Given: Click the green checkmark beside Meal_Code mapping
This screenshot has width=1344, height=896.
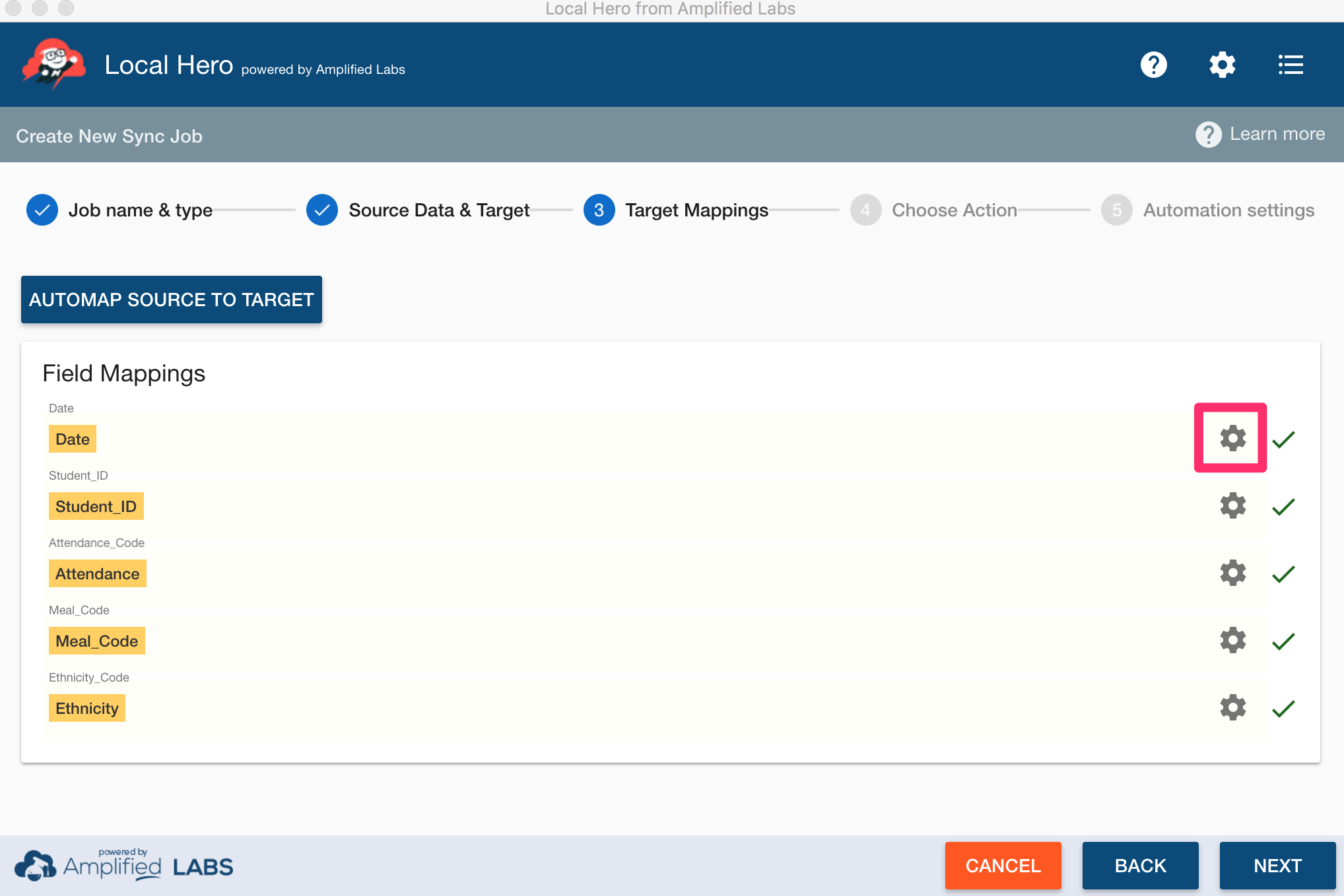Looking at the screenshot, I should click(1283, 641).
